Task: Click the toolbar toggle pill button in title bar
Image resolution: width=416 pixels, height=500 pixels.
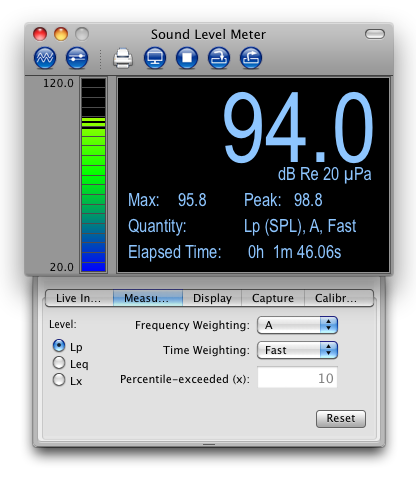Action: point(375,34)
